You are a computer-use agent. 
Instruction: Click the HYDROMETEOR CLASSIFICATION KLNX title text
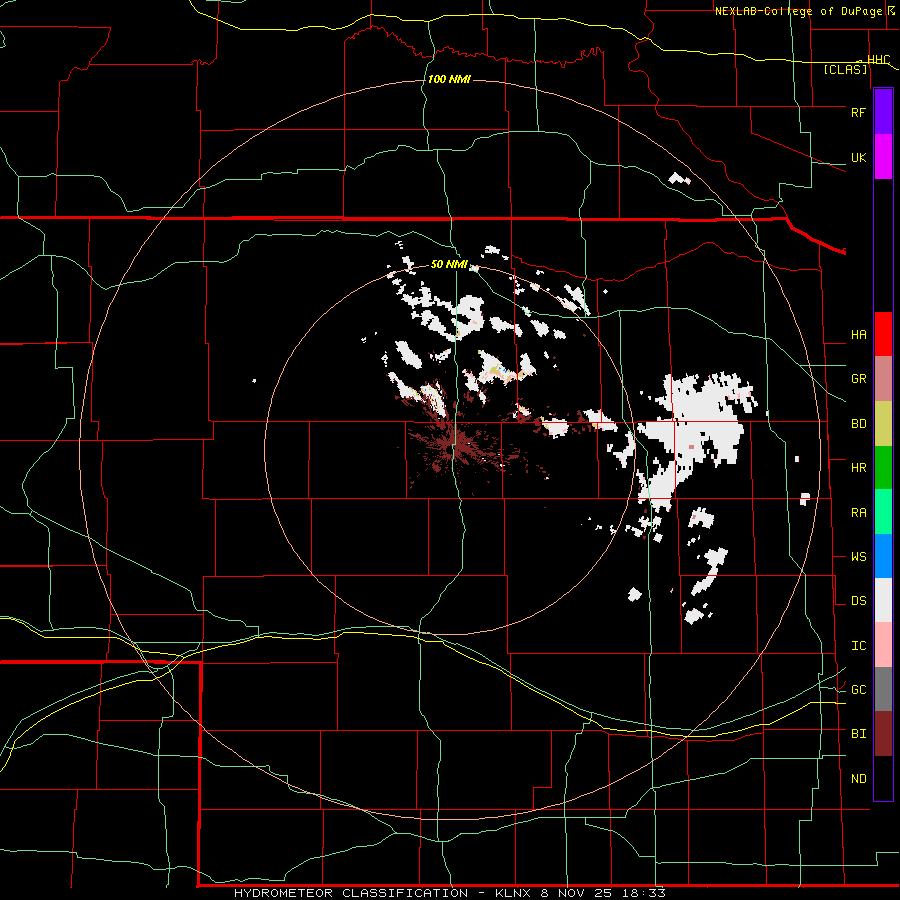[x=450, y=893]
